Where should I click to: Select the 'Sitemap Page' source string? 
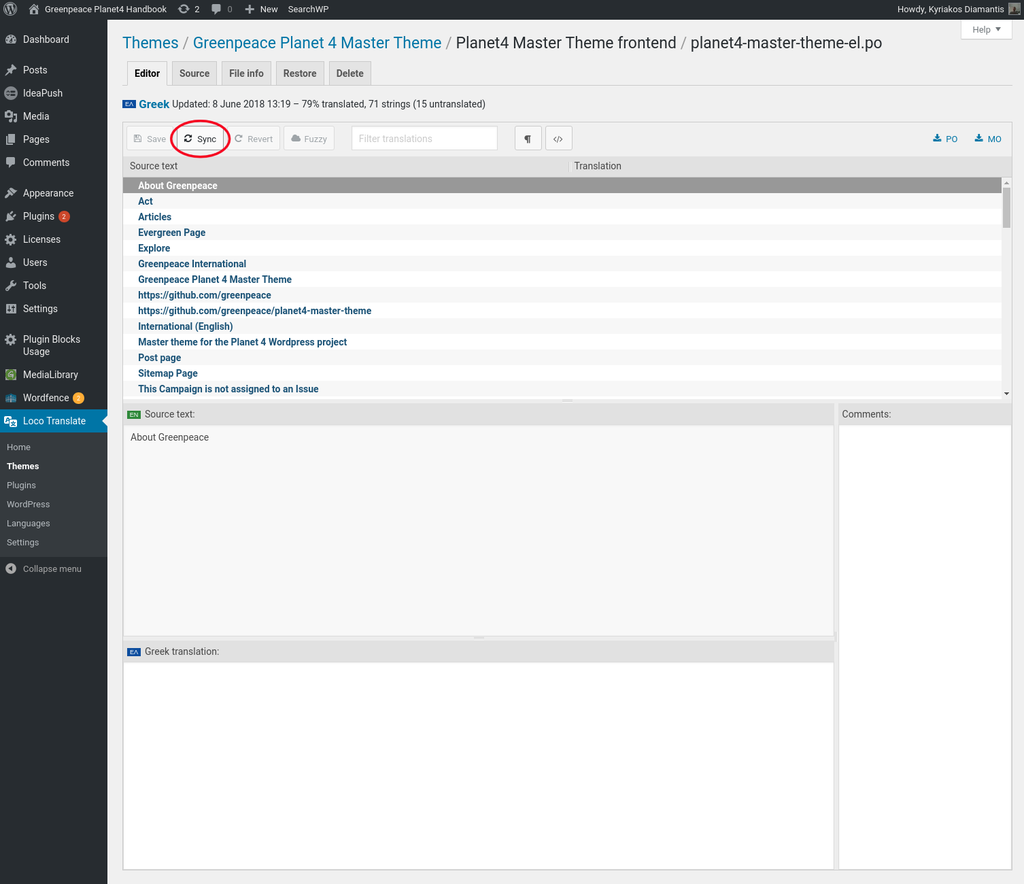click(562, 373)
